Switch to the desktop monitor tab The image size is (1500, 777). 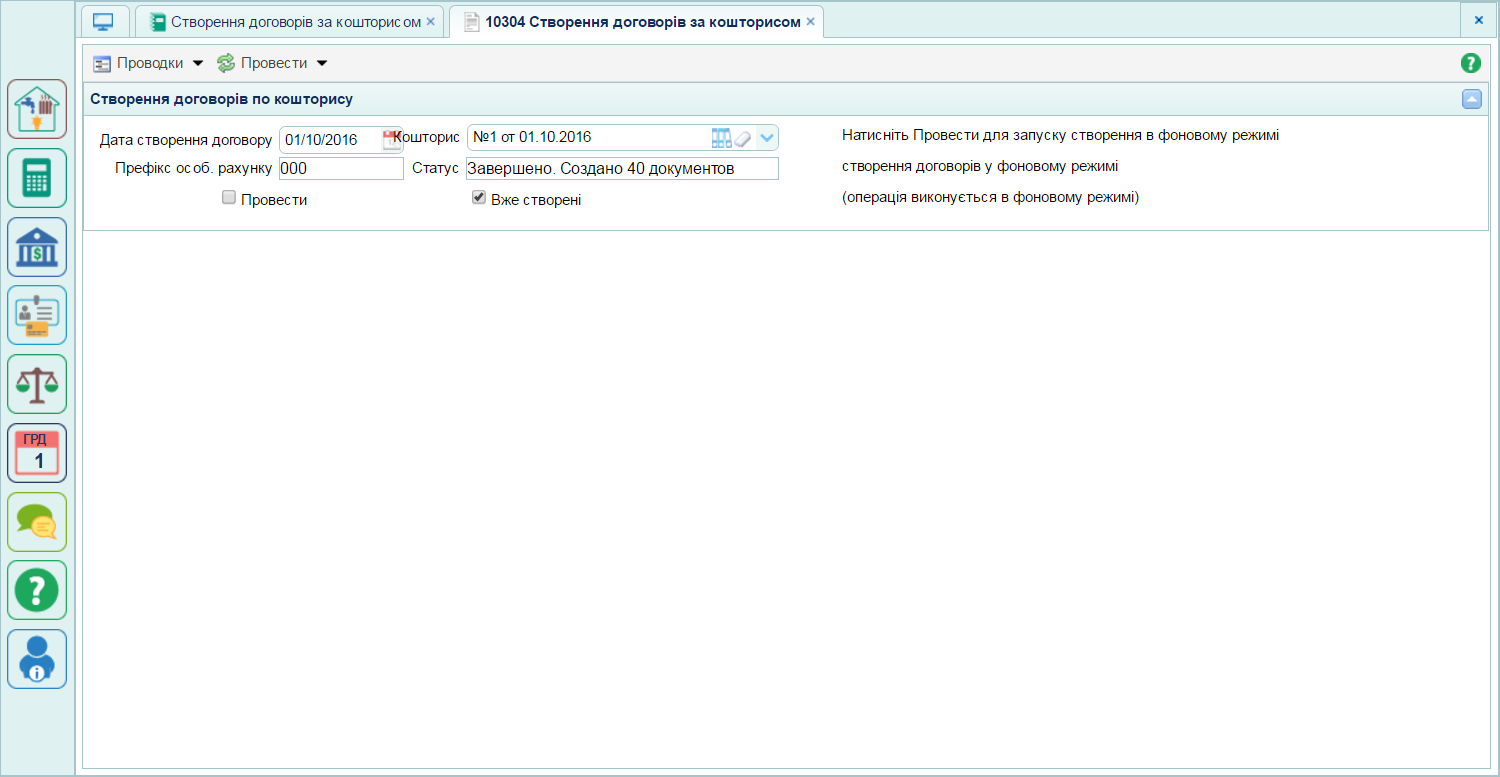105,21
